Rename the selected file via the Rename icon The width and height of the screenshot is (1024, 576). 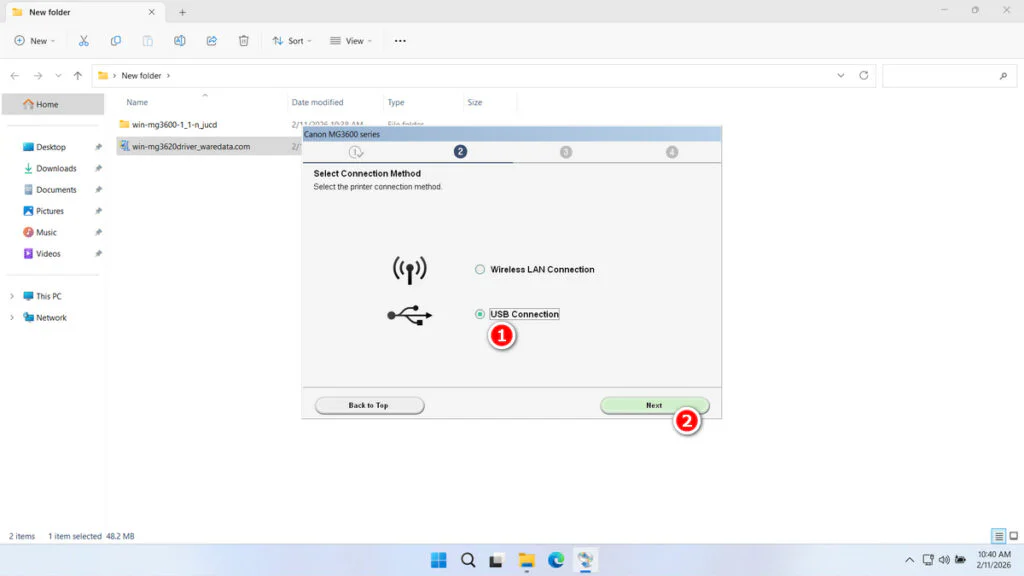pos(180,40)
